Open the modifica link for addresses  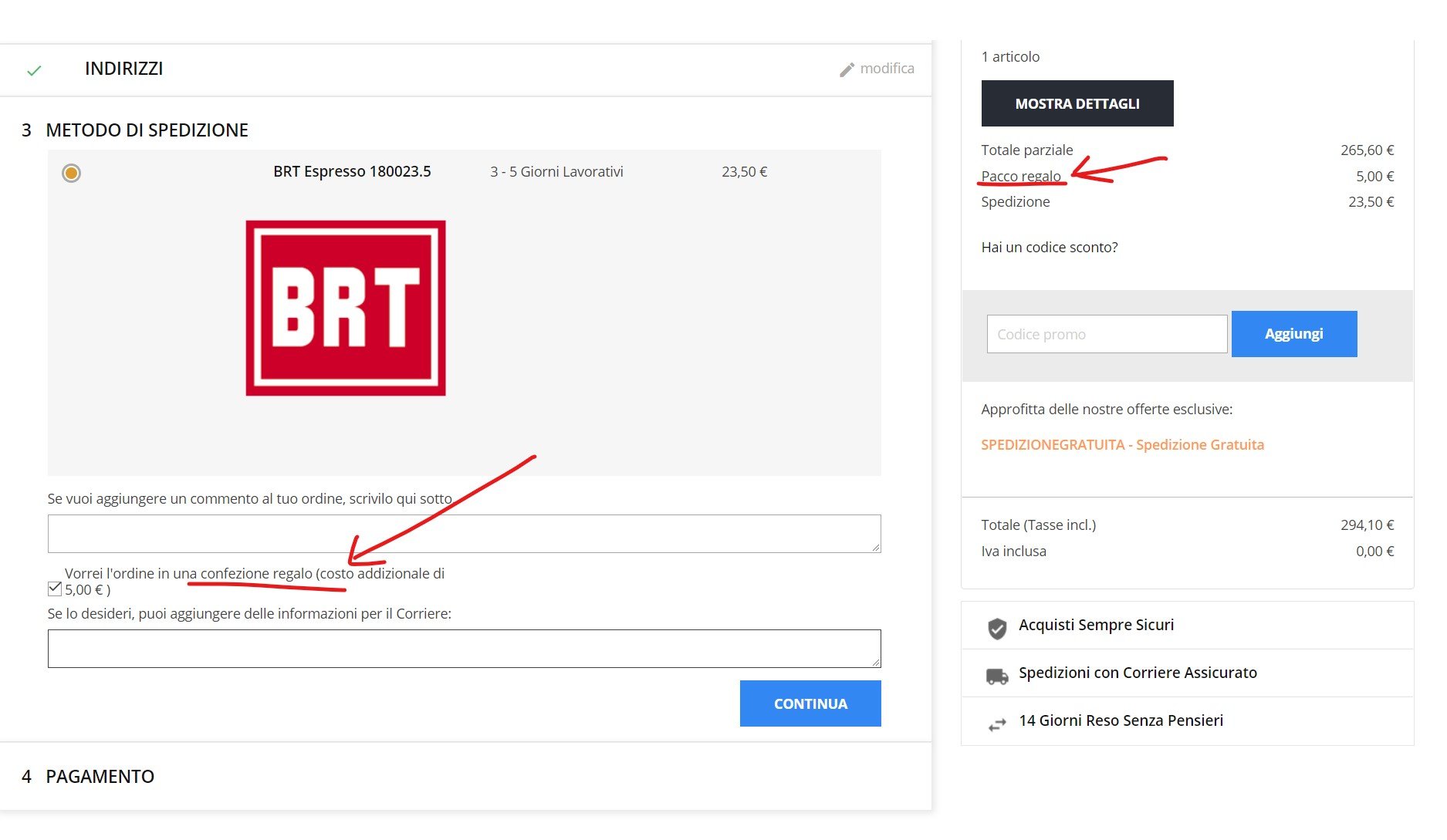(887, 69)
